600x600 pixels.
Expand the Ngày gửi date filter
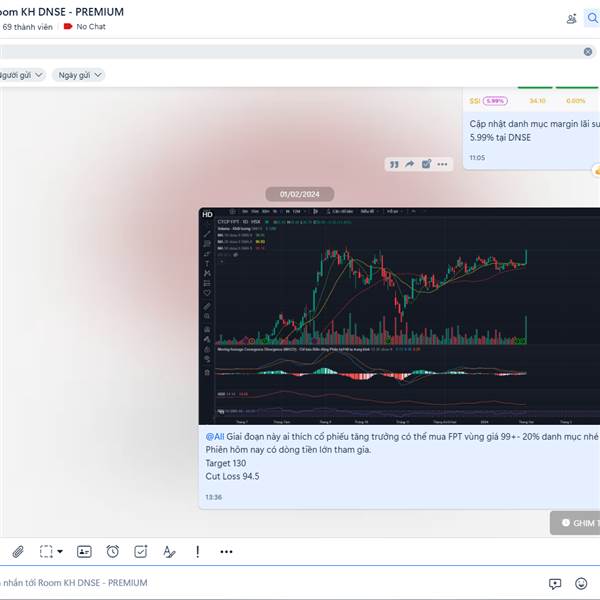(x=78, y=75)
